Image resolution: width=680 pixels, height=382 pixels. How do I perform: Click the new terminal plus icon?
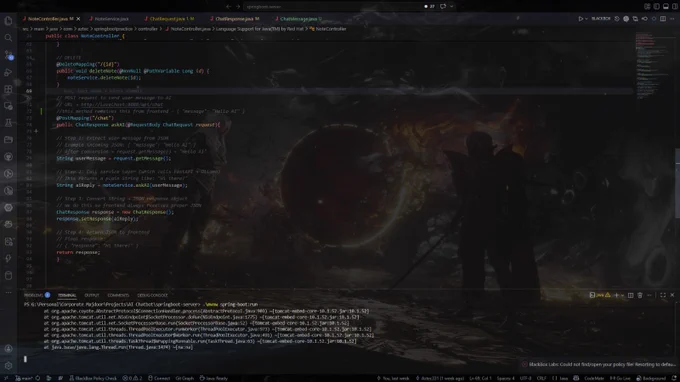(x=616, y=295)
